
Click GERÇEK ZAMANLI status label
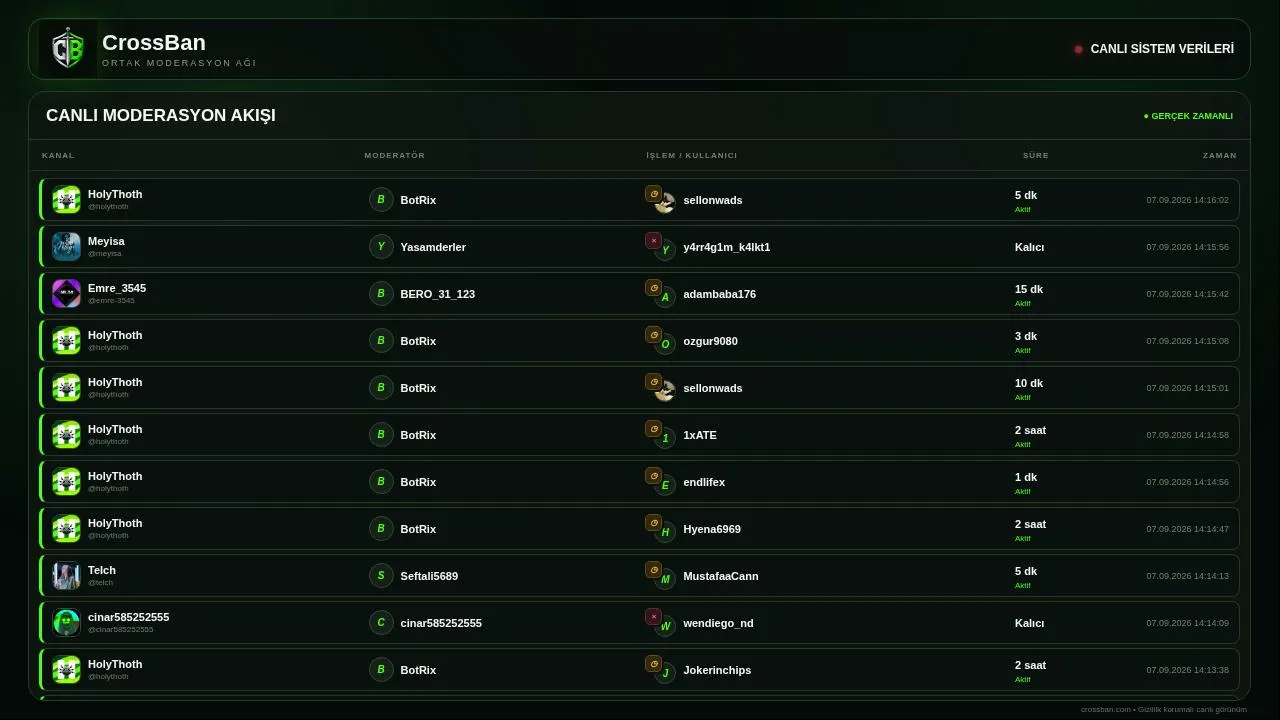[1188, 116]
